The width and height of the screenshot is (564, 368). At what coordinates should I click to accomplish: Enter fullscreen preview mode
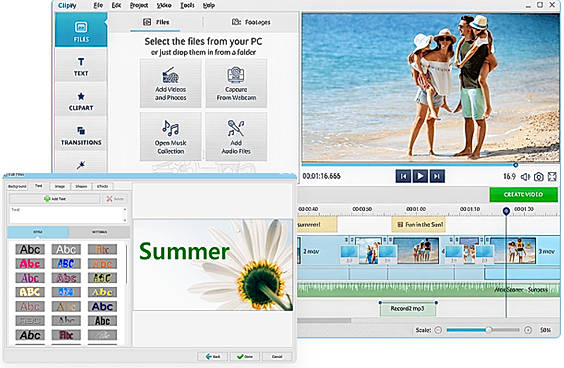tap(552, 177)
